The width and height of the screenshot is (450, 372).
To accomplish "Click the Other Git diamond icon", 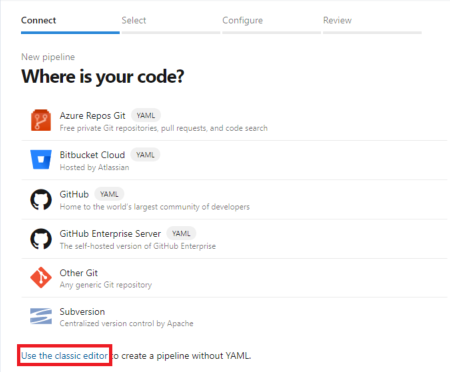I will click(41, 277).
